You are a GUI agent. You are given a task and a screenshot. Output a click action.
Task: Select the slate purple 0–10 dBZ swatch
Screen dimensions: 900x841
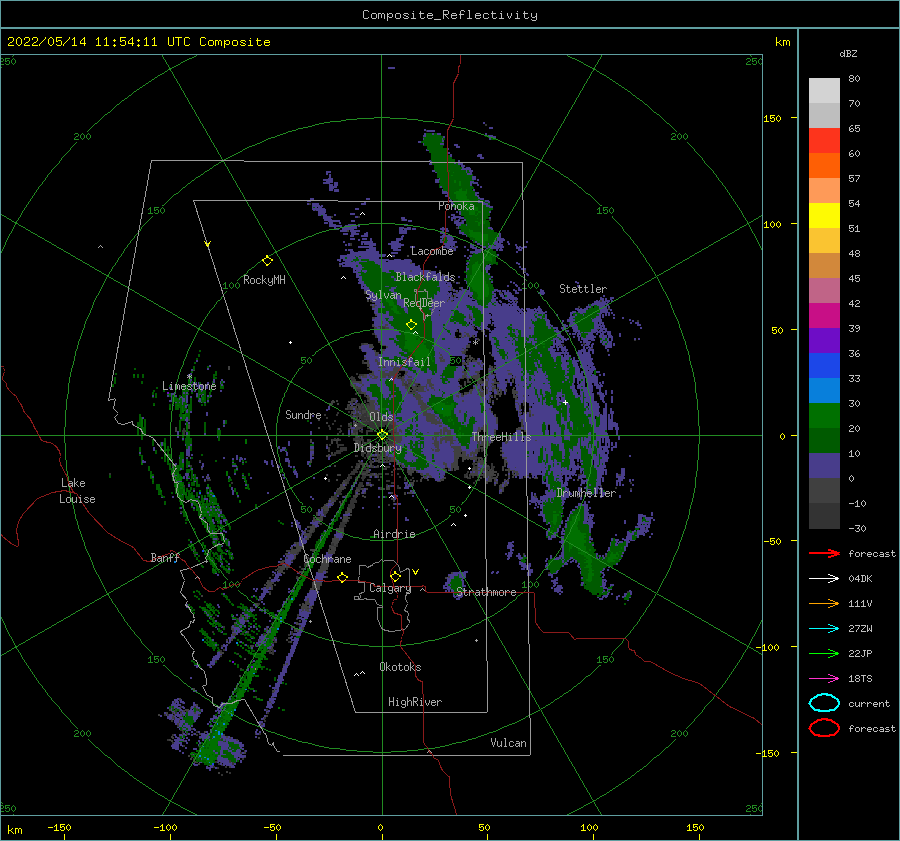pos(824,465)
